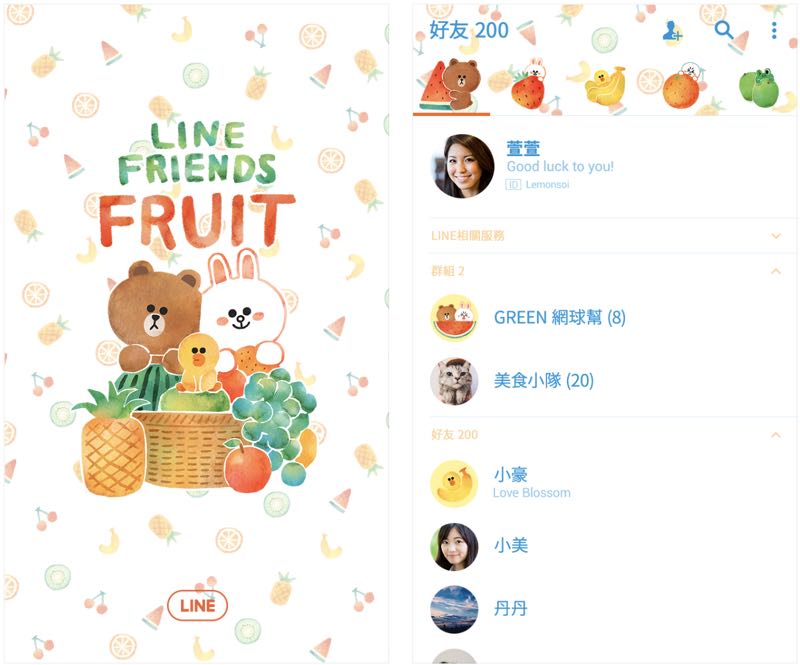
Task: Open own profile photo 萱萱
Action: tap(463, 166)
